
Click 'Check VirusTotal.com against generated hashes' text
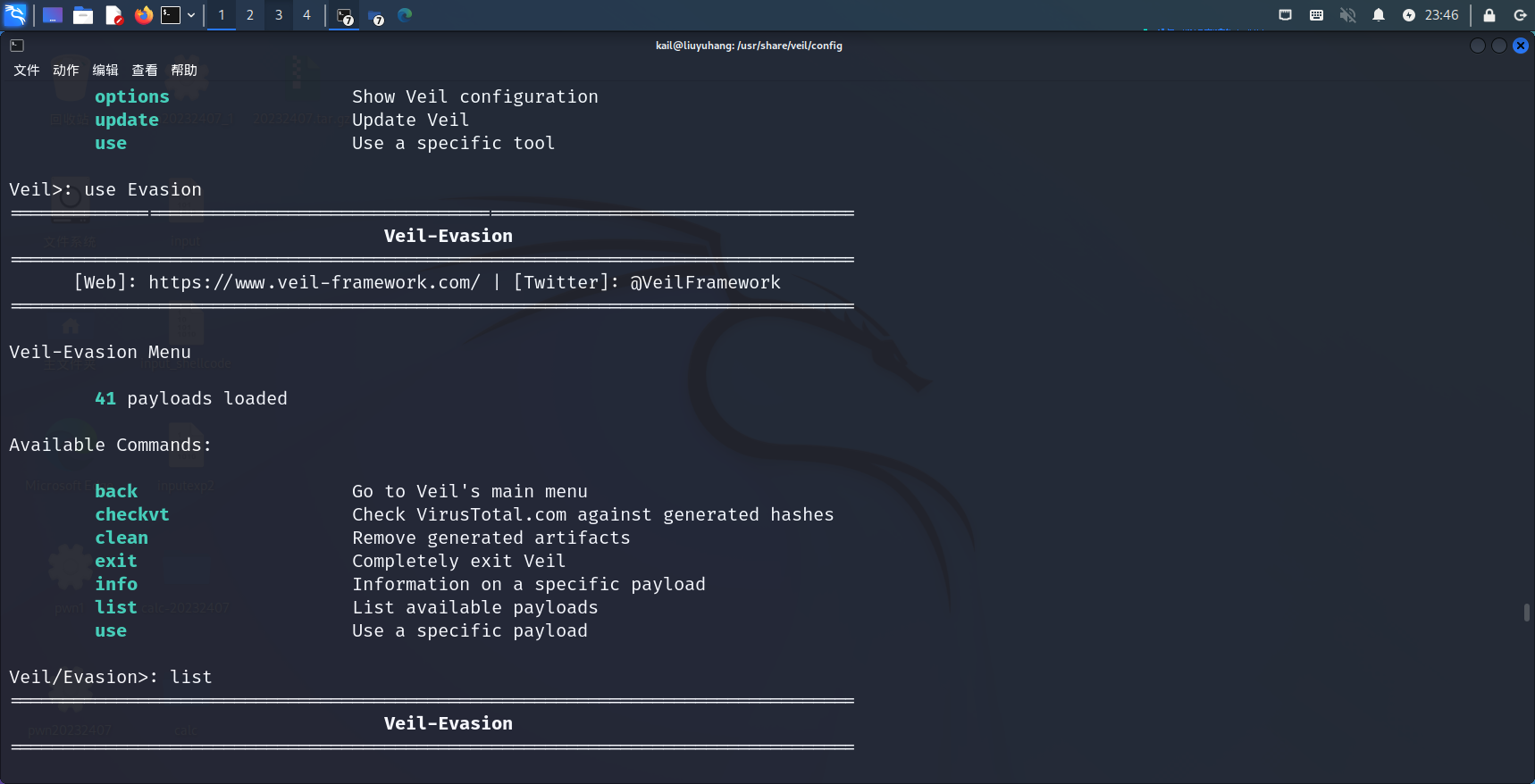click(593, 514)
